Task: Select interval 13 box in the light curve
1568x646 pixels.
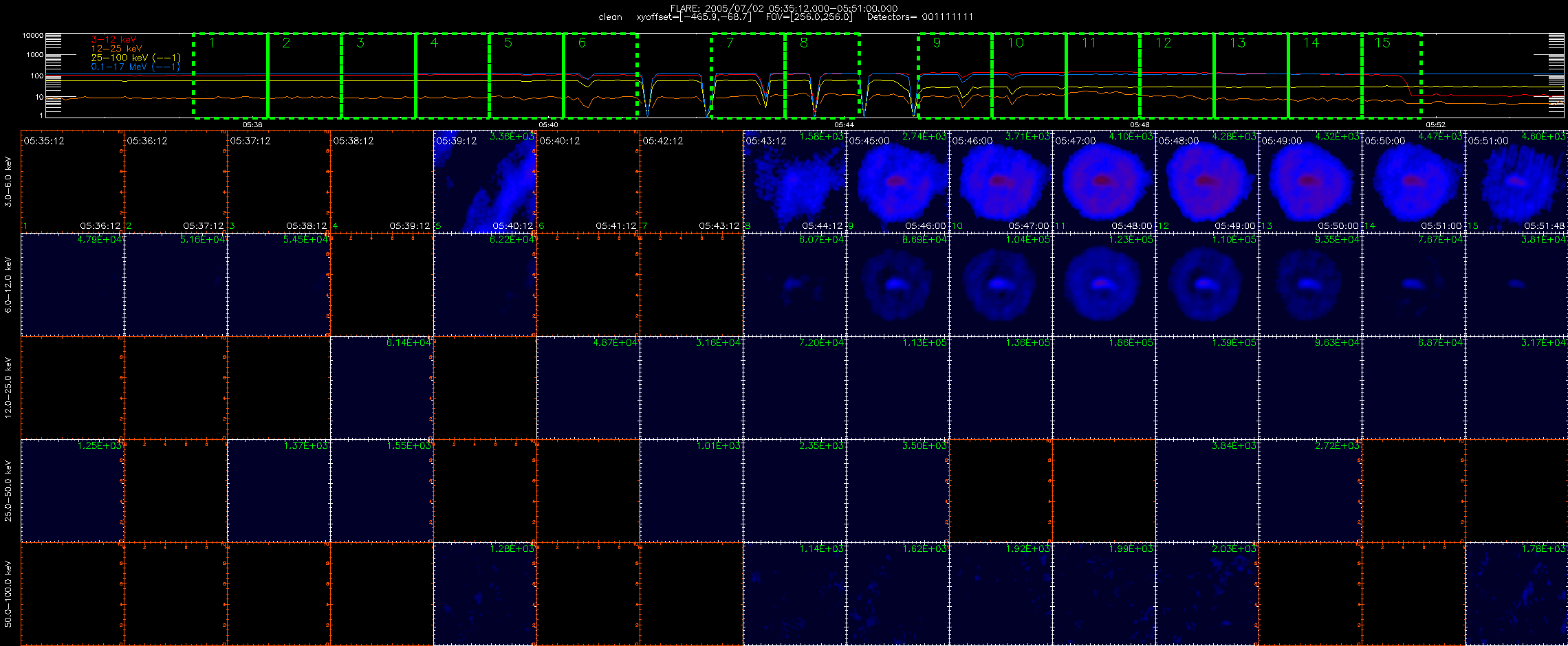Action: [x=1252, y=76]
